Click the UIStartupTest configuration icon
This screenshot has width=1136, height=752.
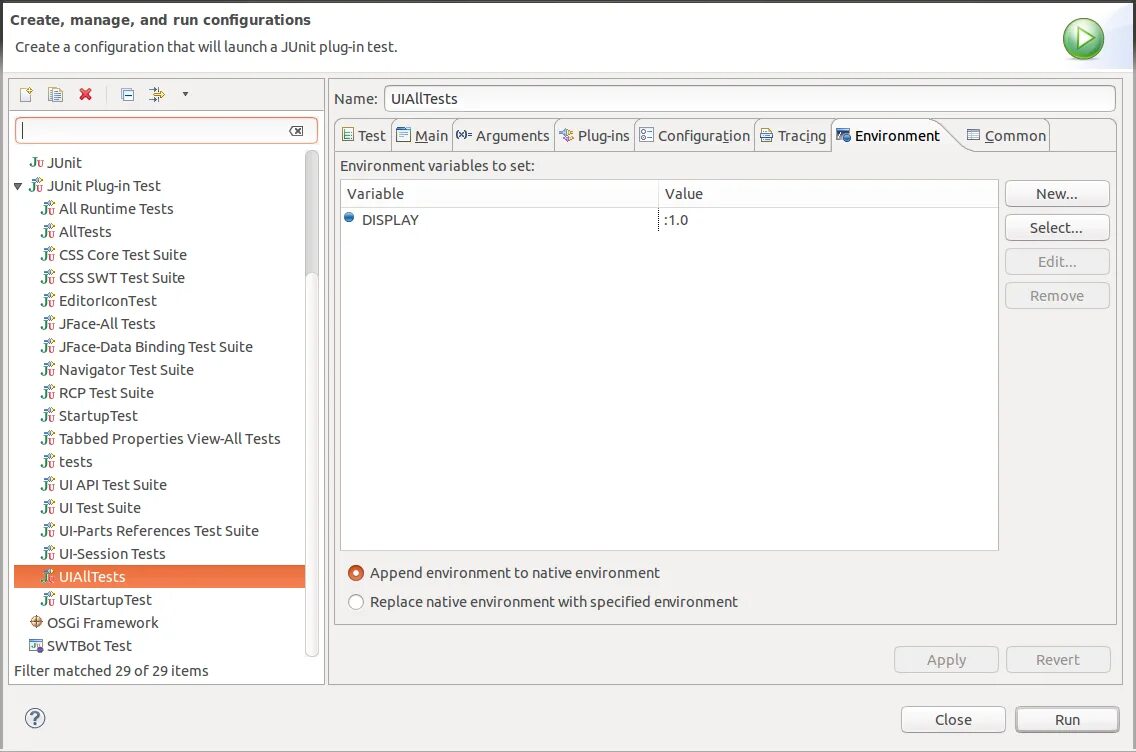tap(48, 600)
